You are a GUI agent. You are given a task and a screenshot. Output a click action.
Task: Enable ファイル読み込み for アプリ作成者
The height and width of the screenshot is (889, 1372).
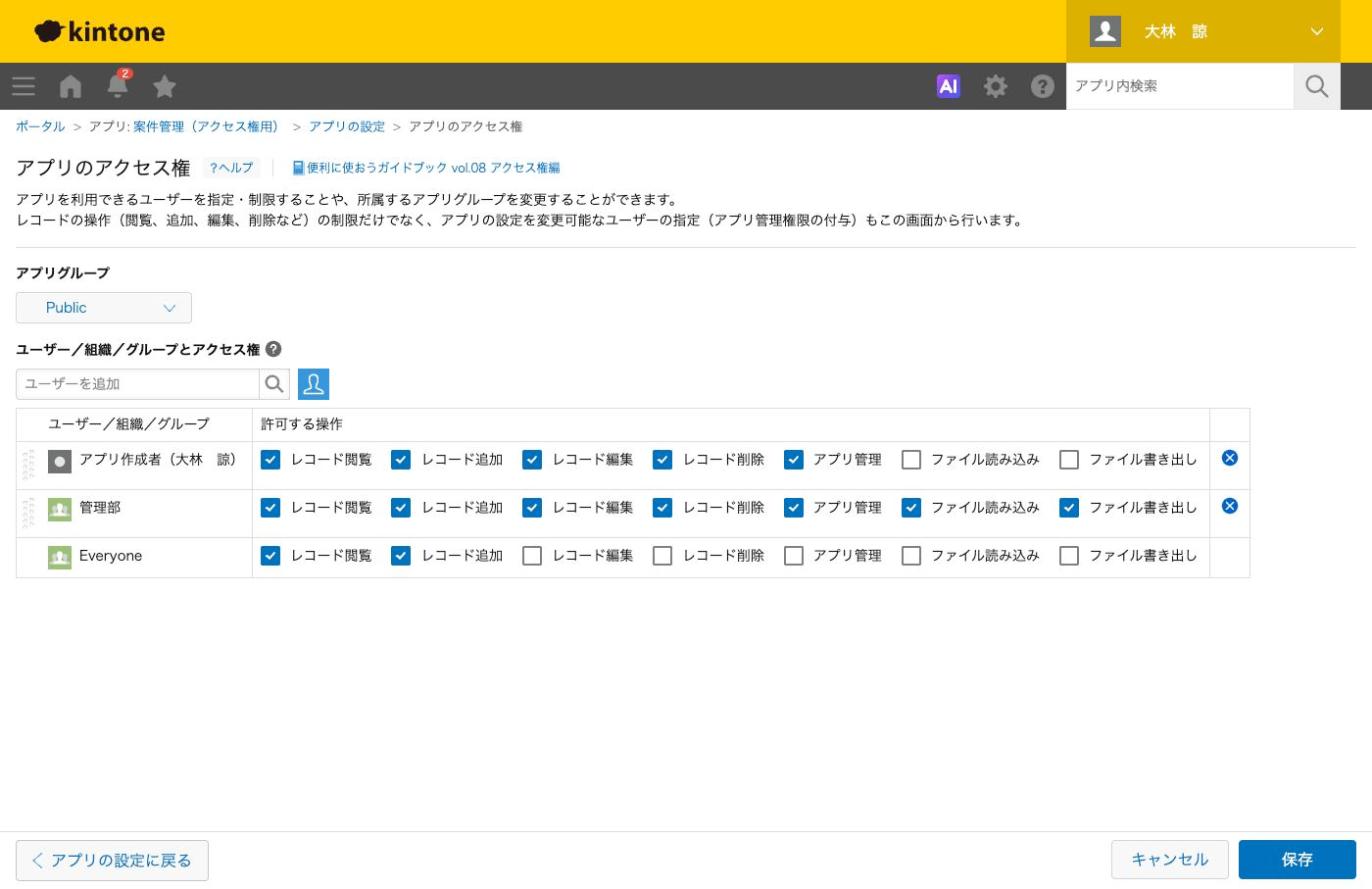click(x=911, y=460)
